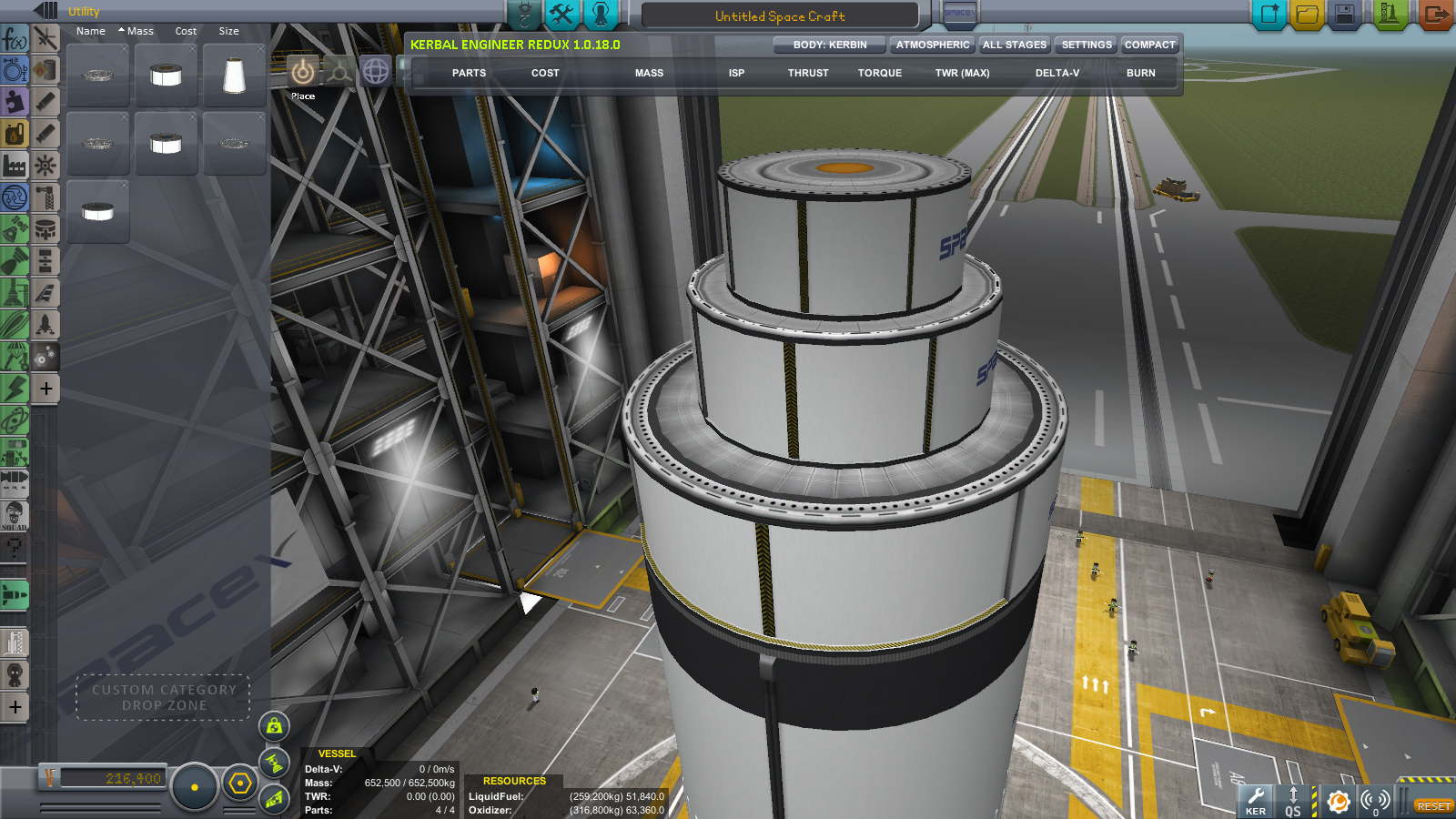Screen dimensions: 1456x819
Task: Open the Load craft folder icon
Action: 1307,15
